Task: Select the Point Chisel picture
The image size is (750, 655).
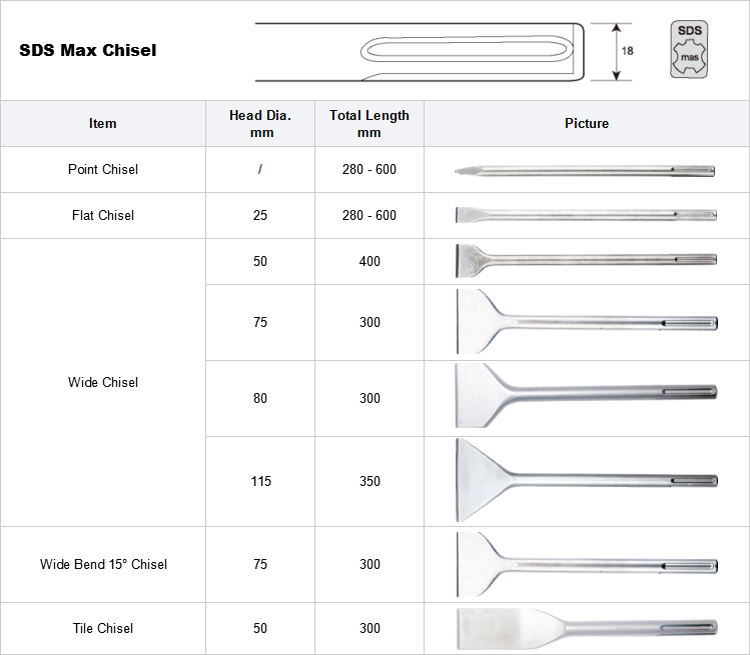Action: (x=586, y=170)
